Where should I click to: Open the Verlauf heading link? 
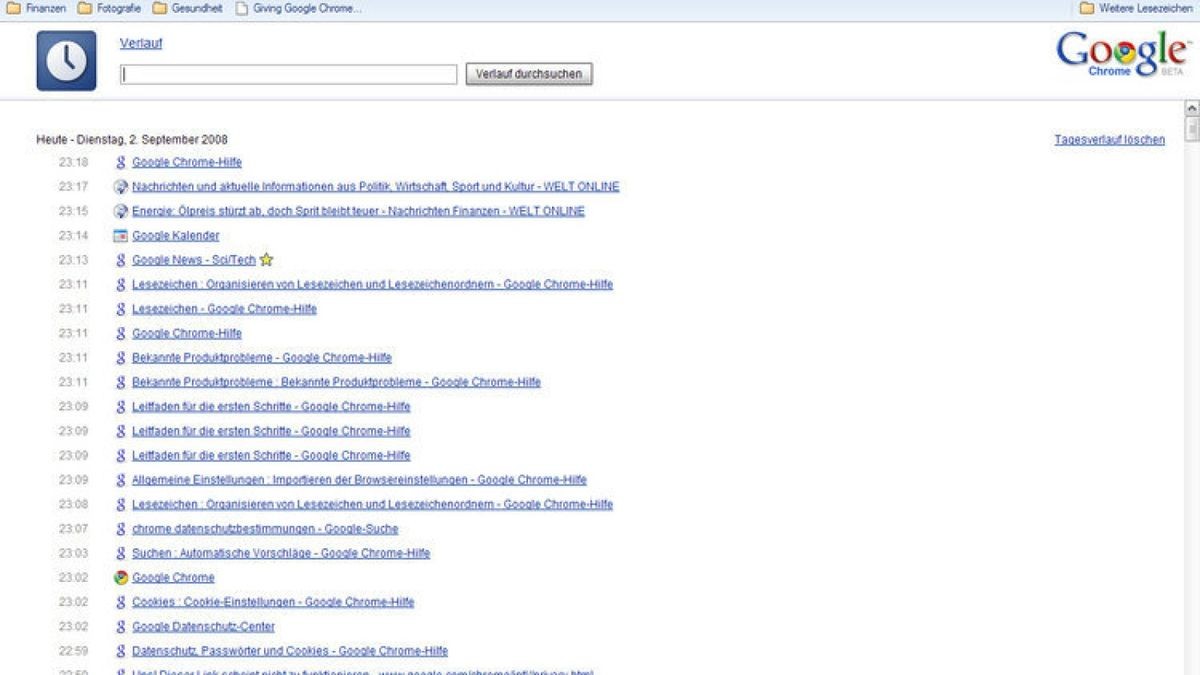(140, 43)
